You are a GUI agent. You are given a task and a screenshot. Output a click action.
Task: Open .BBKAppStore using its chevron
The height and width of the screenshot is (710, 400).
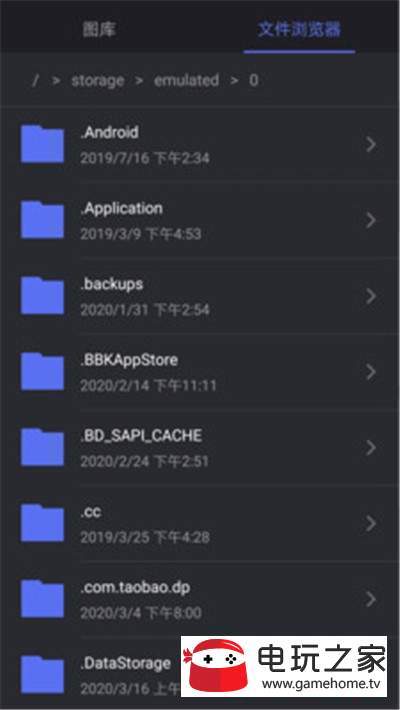pos(371,372)
